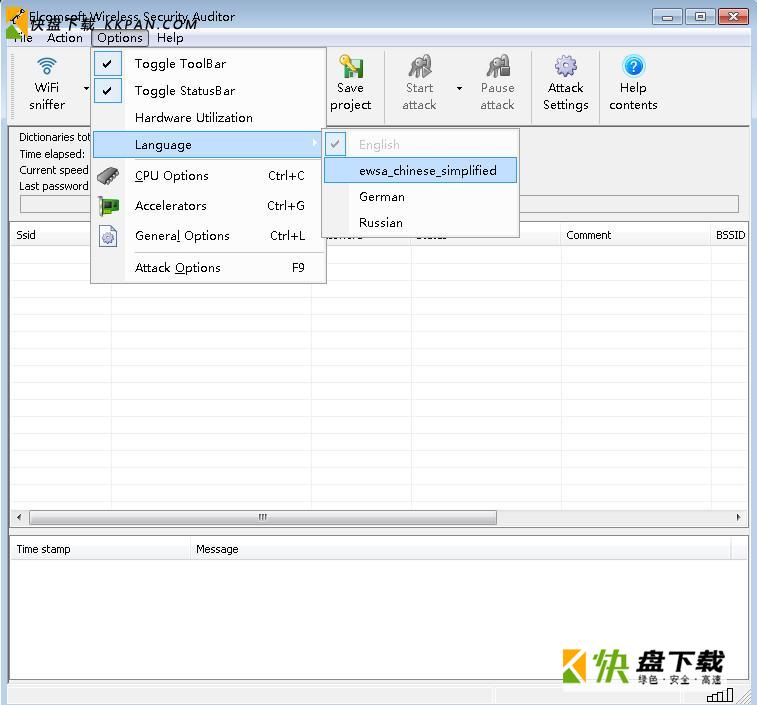This screenshot has height=705, width=757.
Task: Click the Save project icon
Action: pyautogui.click(x=351, y=66)
